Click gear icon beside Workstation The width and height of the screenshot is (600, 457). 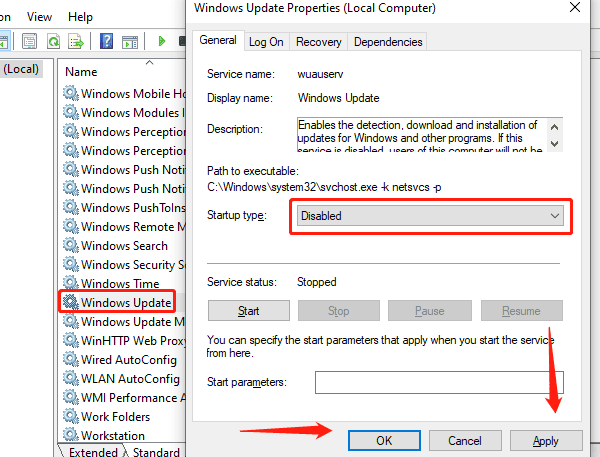pyautogui.click(x=70, y=435)
